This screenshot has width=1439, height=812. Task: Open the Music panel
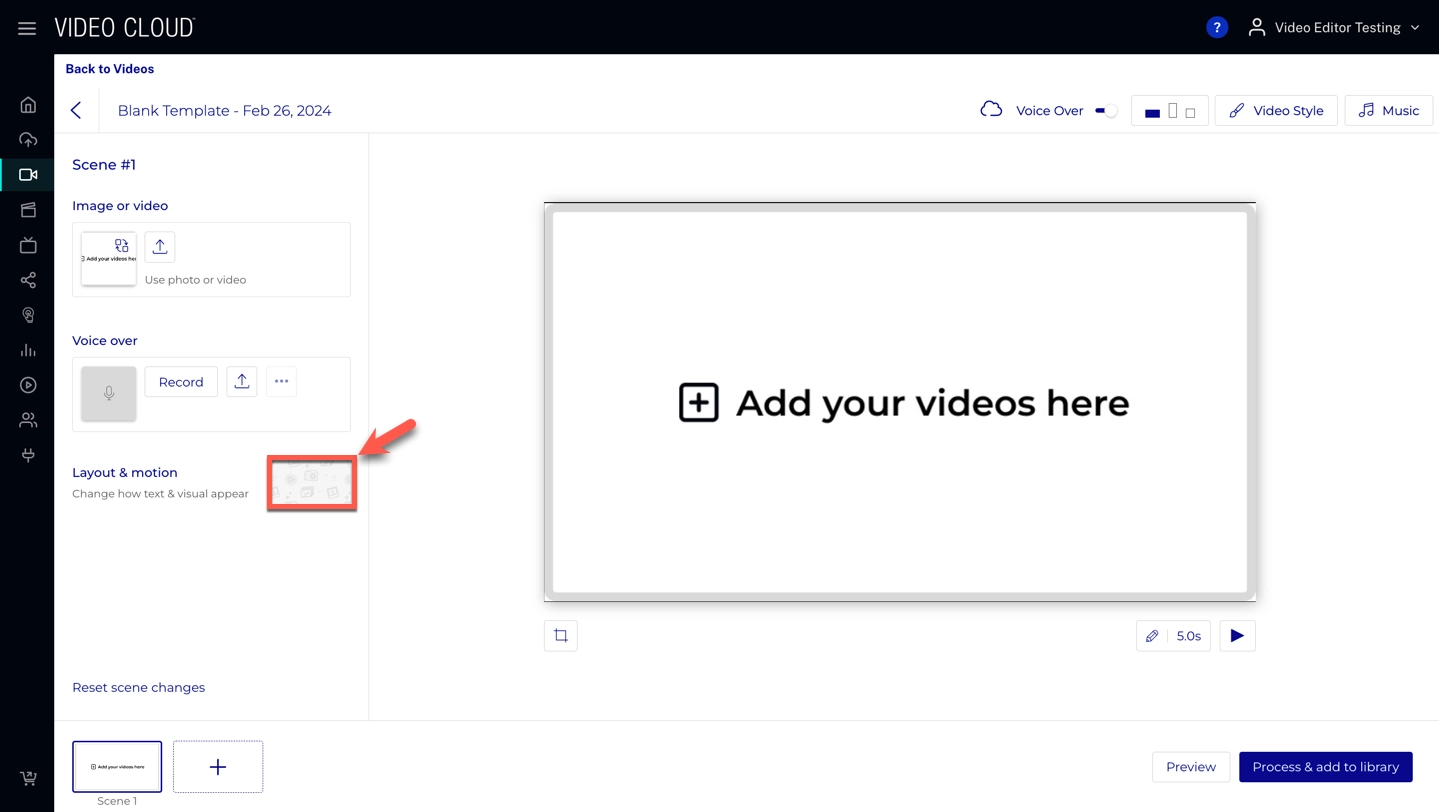click(x=1388, y=111)
